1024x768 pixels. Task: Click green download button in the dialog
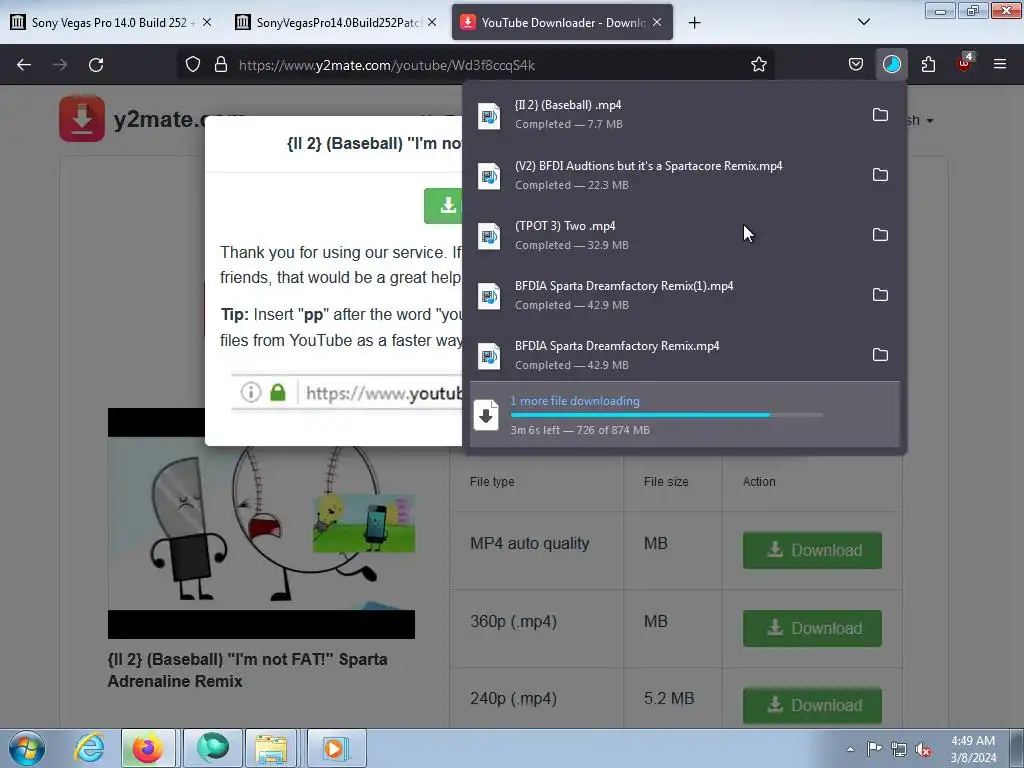pyautogui.click(x=443, y=206)
